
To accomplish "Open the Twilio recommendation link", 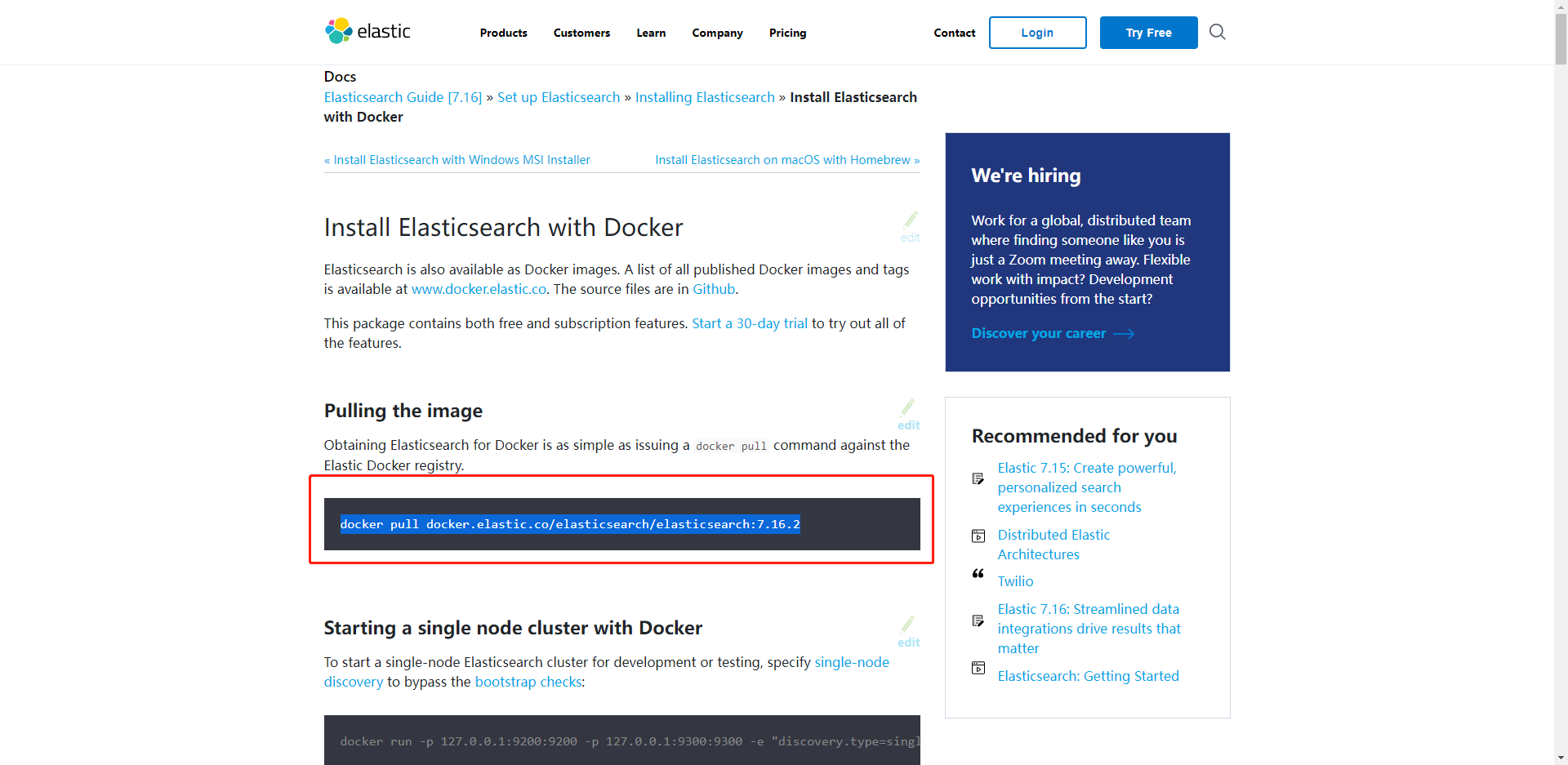I will [x=1015, y=581].
